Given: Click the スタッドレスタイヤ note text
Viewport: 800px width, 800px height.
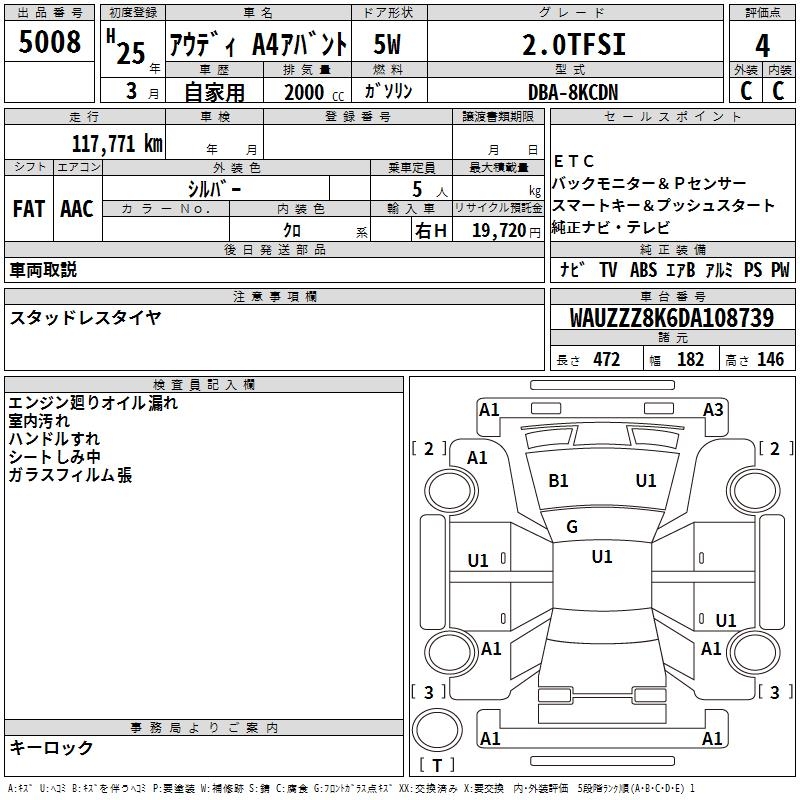Looking at the screenshot, I should (85, 318).
